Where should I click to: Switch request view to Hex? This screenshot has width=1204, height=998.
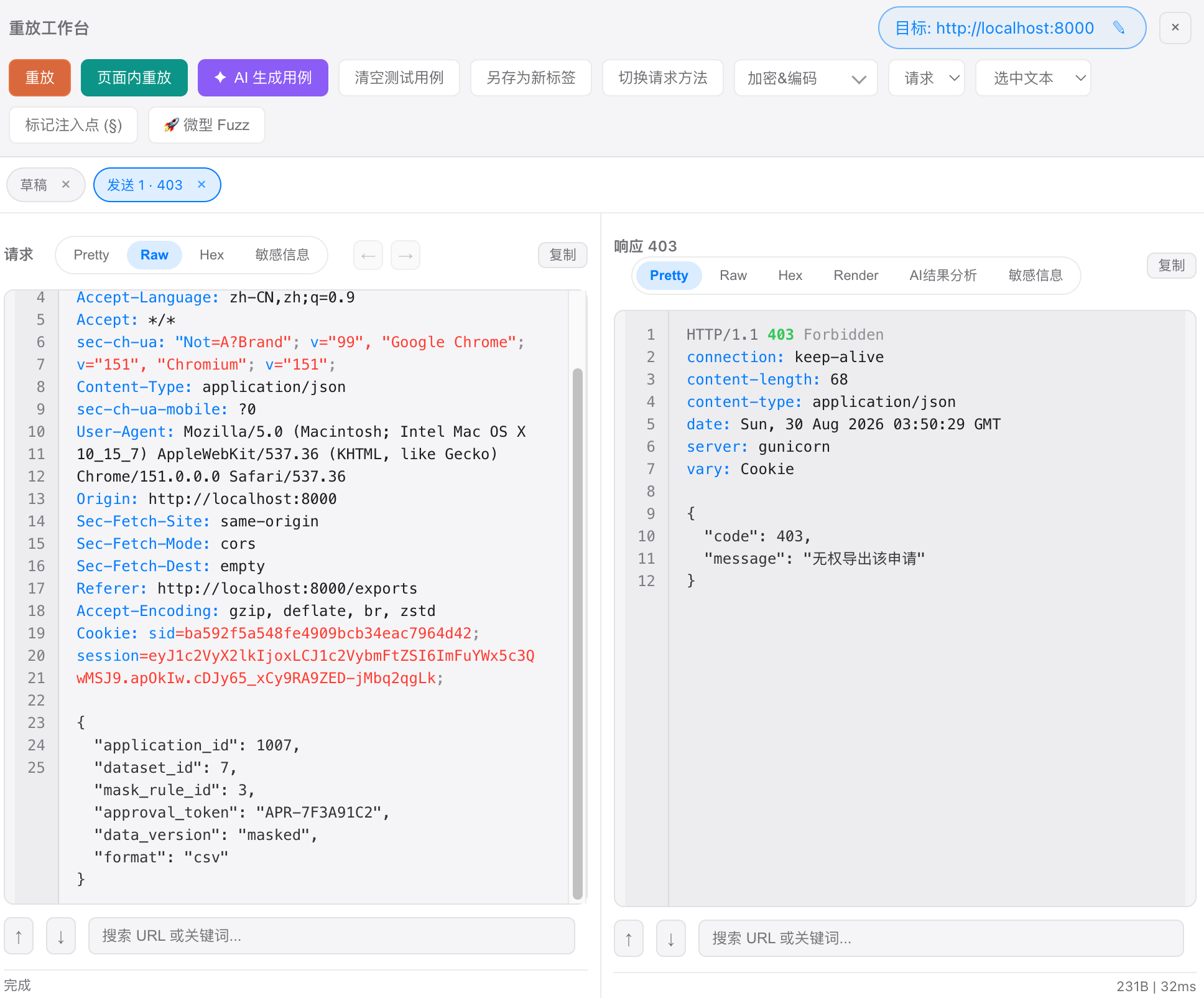click(x=211, y=255)
